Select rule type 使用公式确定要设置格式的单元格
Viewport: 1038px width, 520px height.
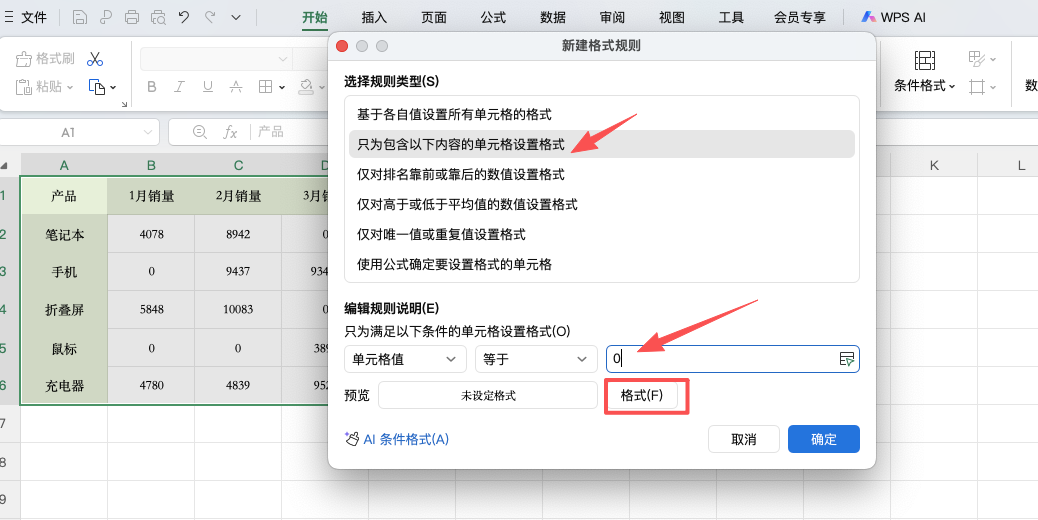[x=602, y=264]
